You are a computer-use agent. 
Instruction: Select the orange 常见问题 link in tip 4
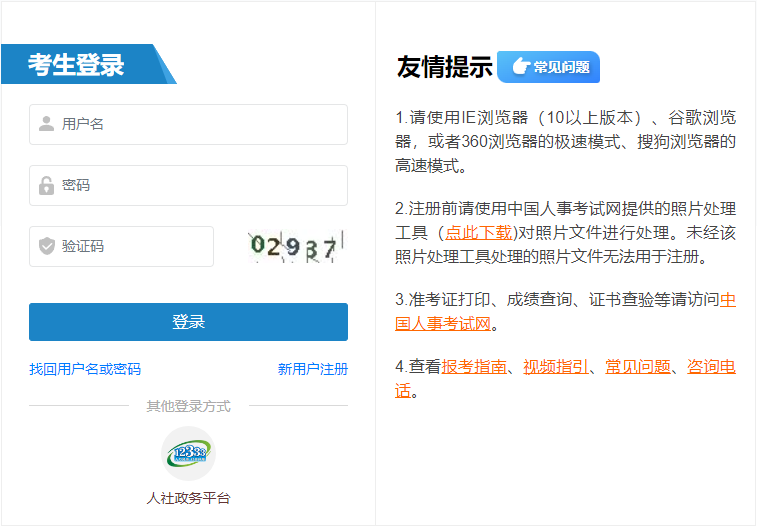(637, 367)
